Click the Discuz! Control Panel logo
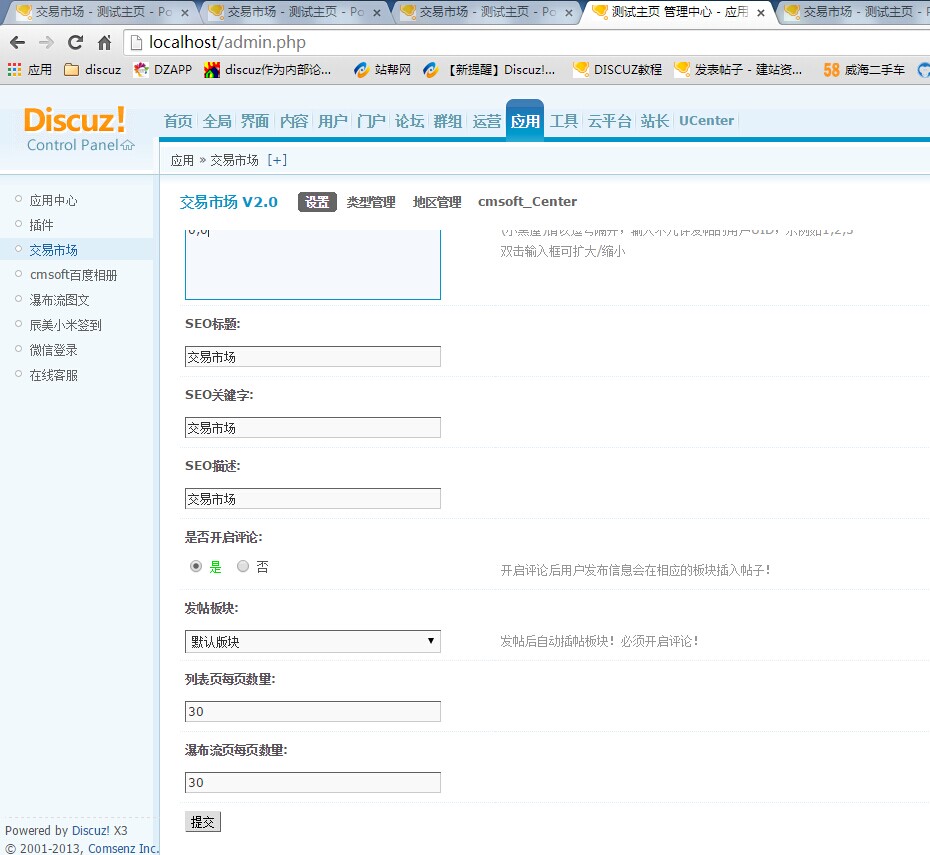The width and height of the screenshot is (930, 855). pos(77,129)
